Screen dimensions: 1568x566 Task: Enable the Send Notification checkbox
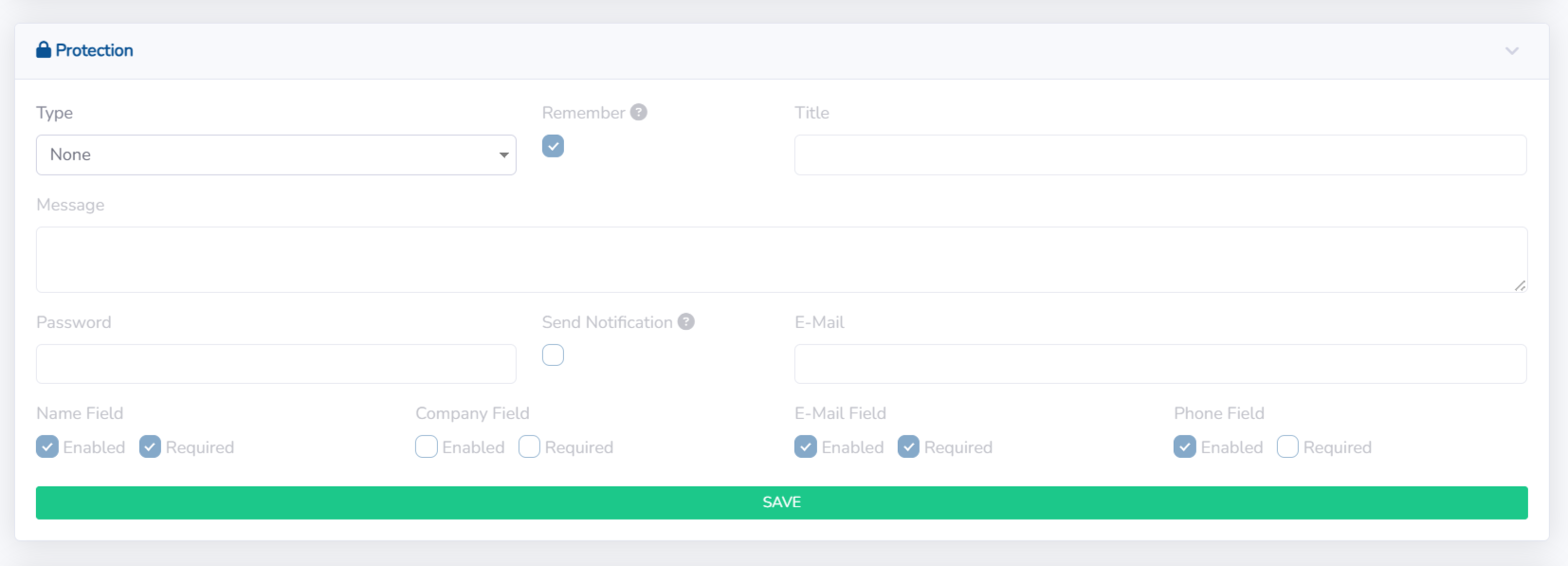553,355
